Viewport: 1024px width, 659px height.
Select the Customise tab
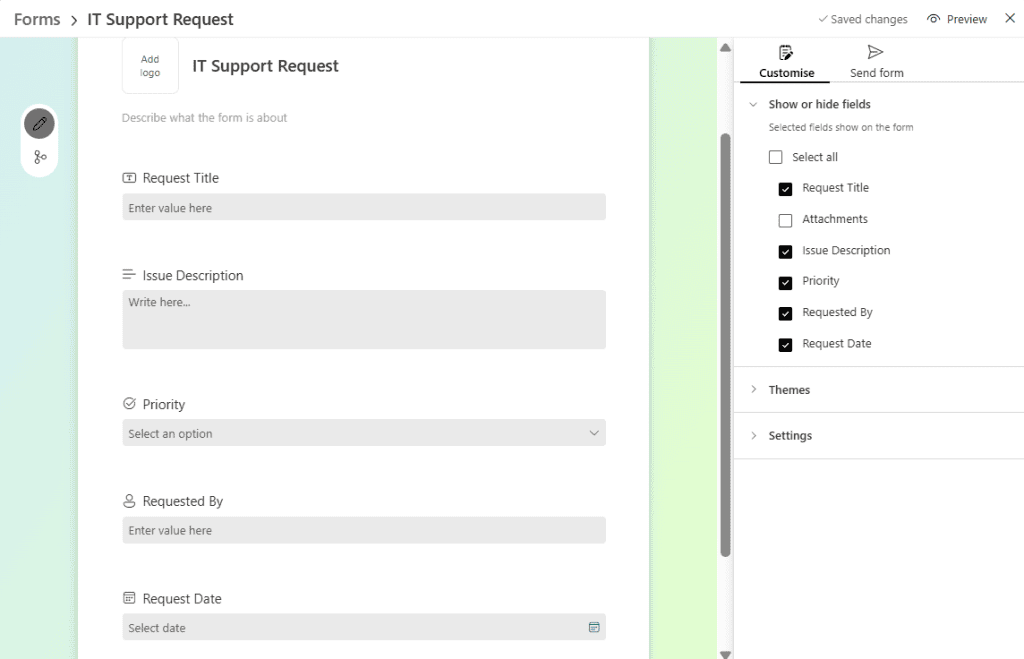pyautogui.click(x=785, y=59)
